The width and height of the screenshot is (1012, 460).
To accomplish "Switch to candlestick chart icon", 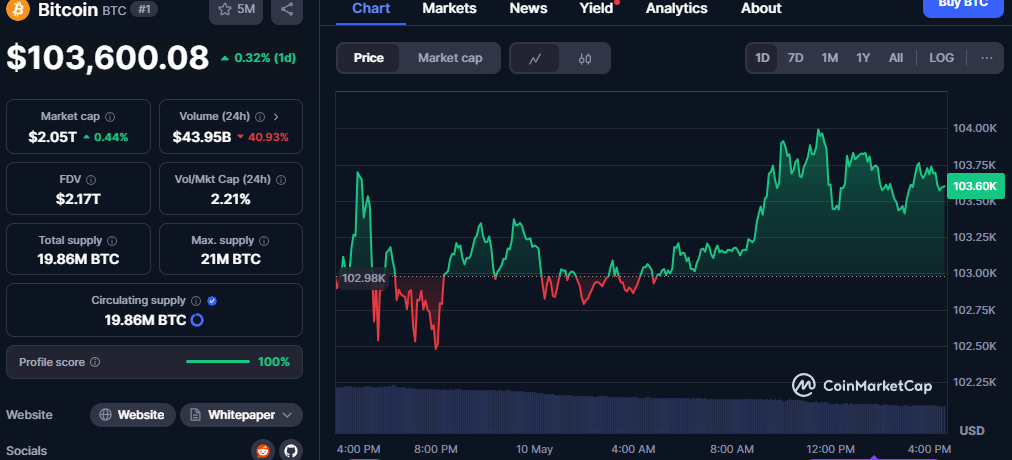I will pos(585,58).
